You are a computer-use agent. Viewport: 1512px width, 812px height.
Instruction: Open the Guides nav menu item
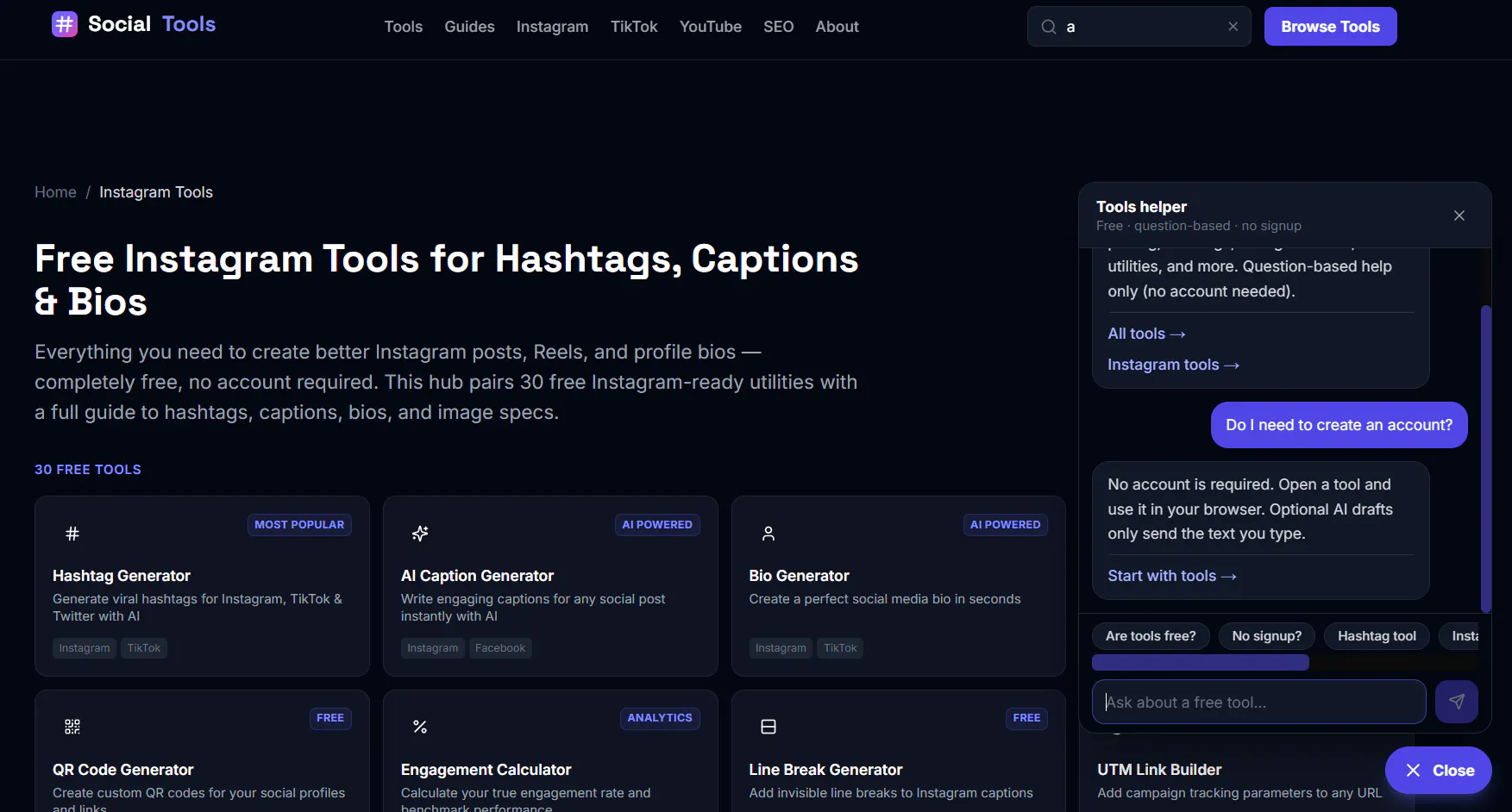pyautogui.click(x=469, y=27)
